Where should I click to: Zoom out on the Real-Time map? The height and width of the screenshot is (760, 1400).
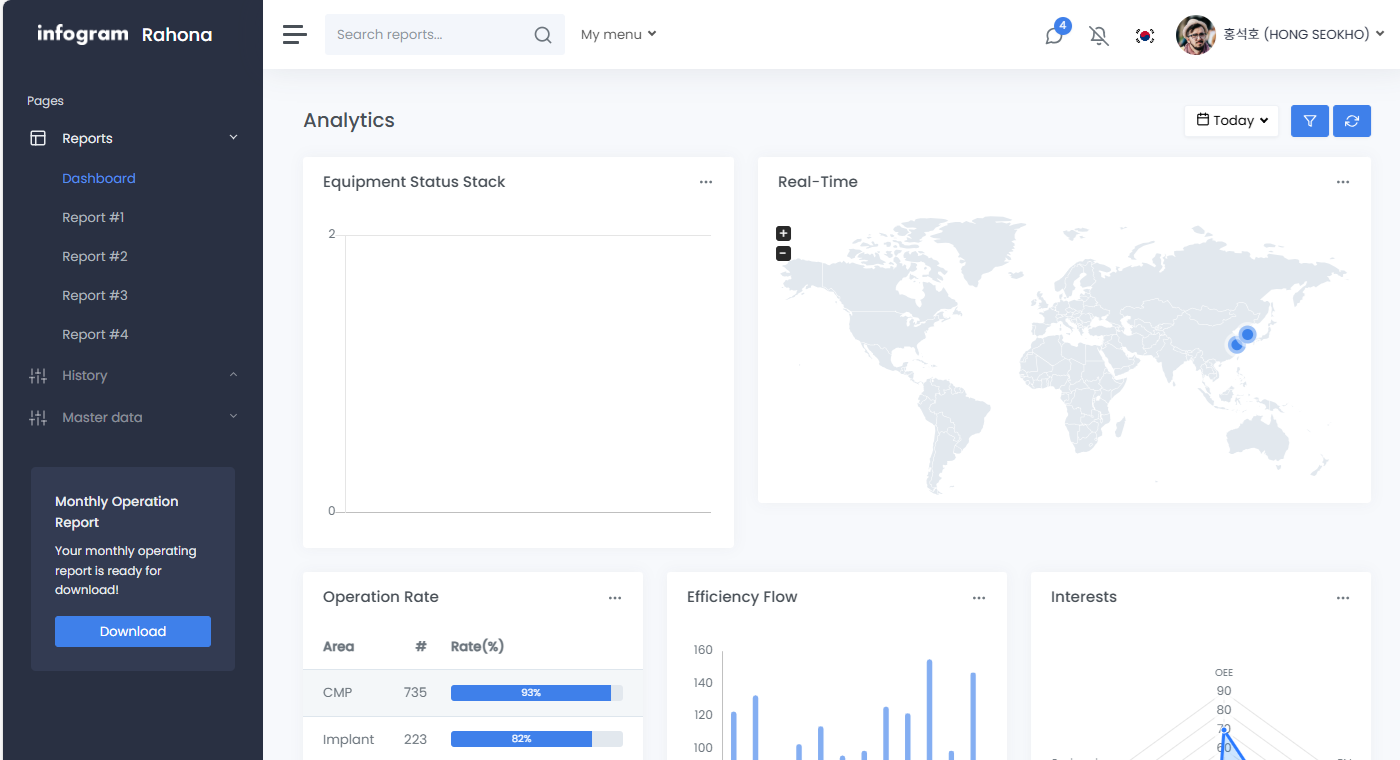tap(783, 254)
